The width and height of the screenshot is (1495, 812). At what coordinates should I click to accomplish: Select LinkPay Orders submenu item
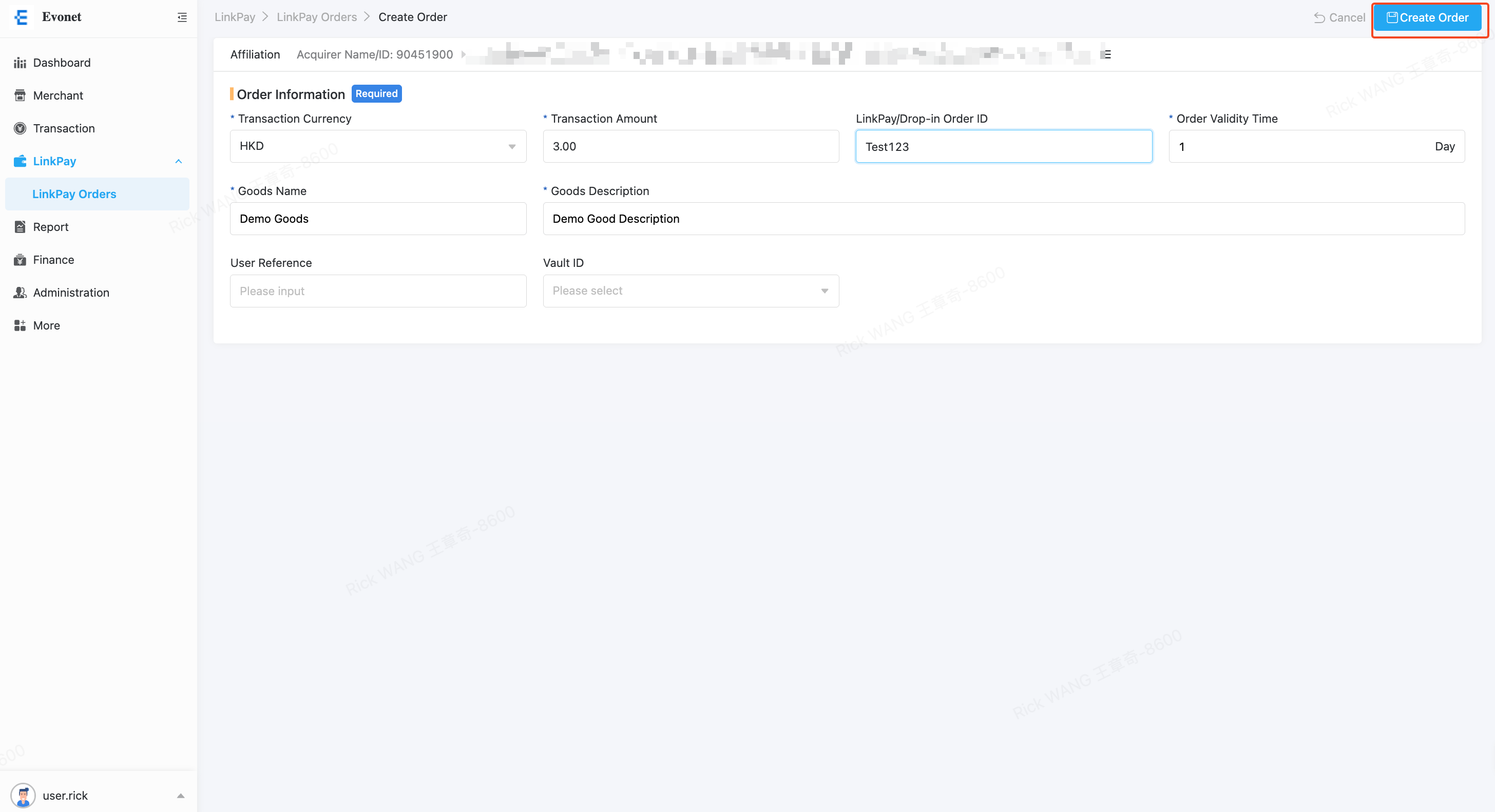(74, 194)
